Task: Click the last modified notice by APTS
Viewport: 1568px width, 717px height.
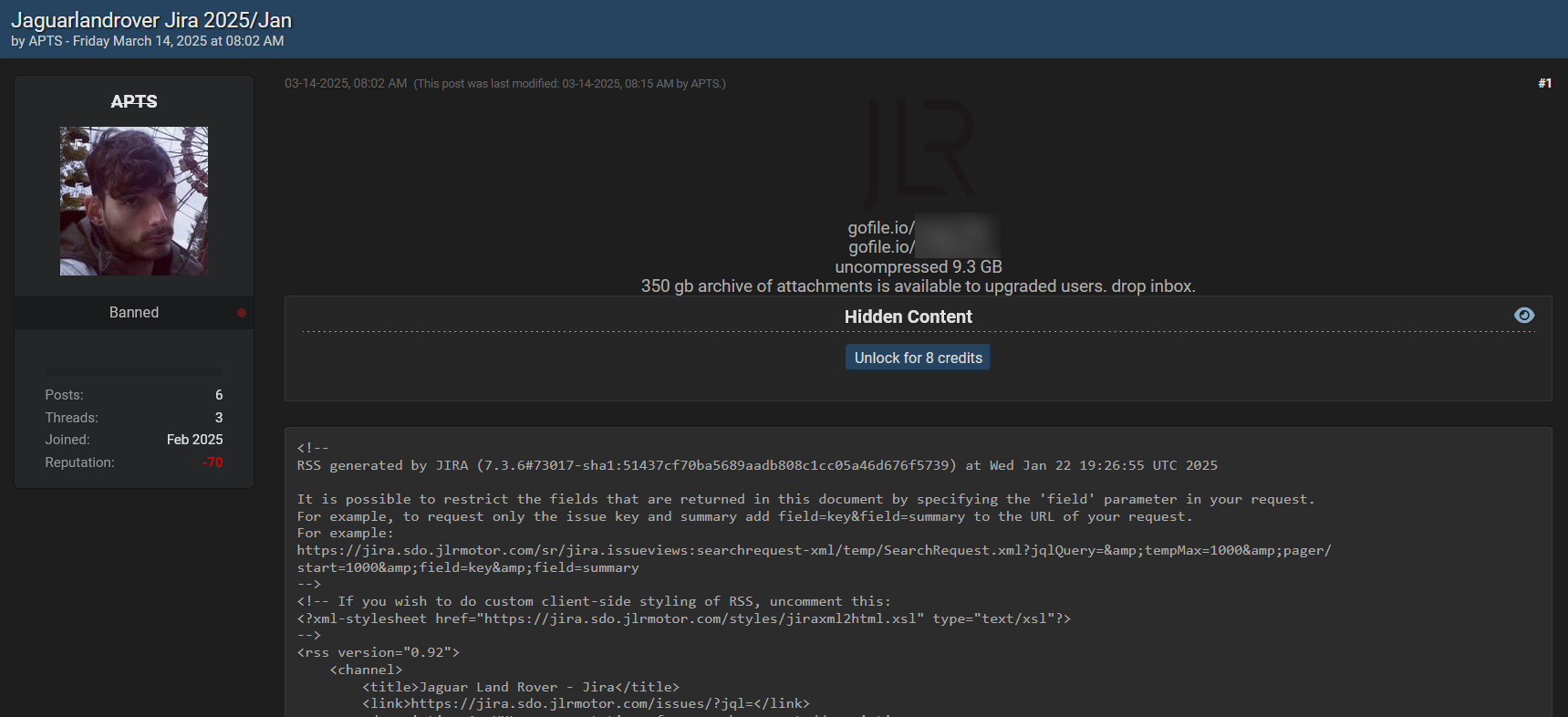Action: [x=569, y=84]
